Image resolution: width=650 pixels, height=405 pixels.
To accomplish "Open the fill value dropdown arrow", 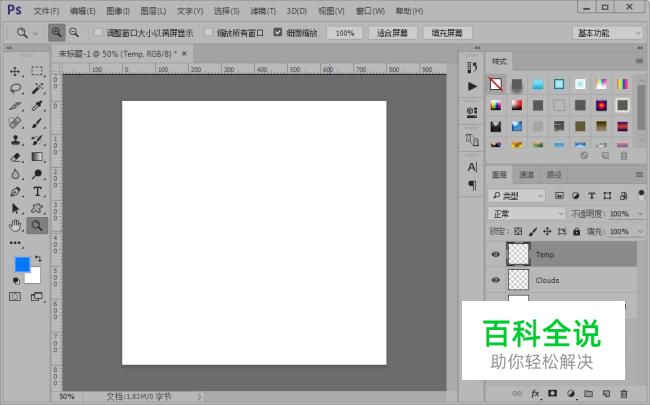I will 640,231.
